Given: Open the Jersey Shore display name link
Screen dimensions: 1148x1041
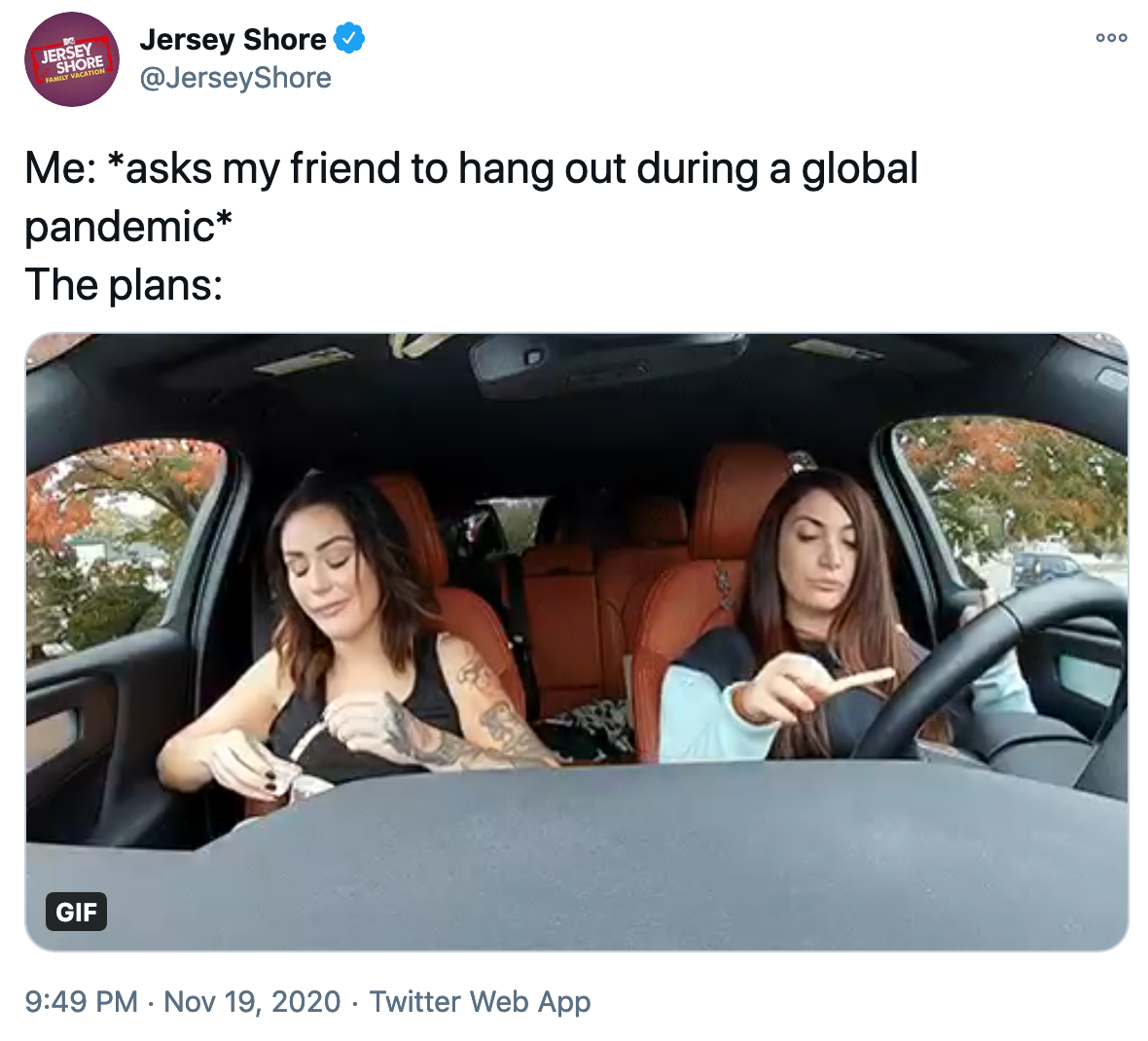Looking at the screenshot, I should (233, 40).
